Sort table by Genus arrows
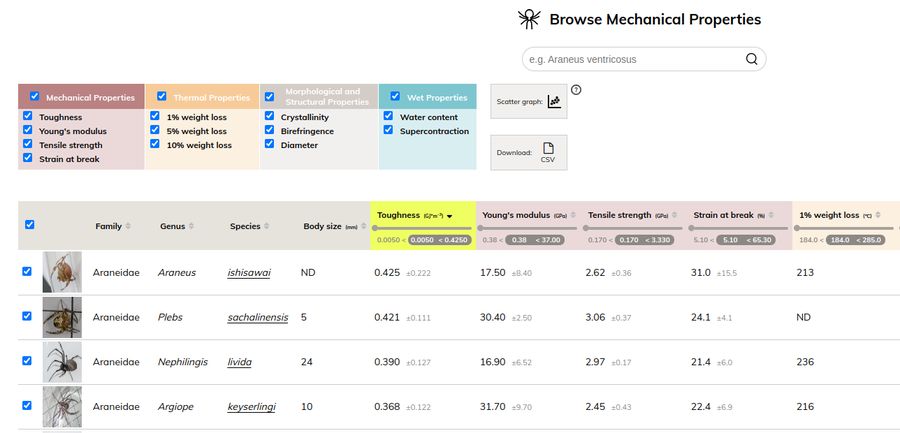900x433 pixels. pyautogui.click(x=191, y=226)
